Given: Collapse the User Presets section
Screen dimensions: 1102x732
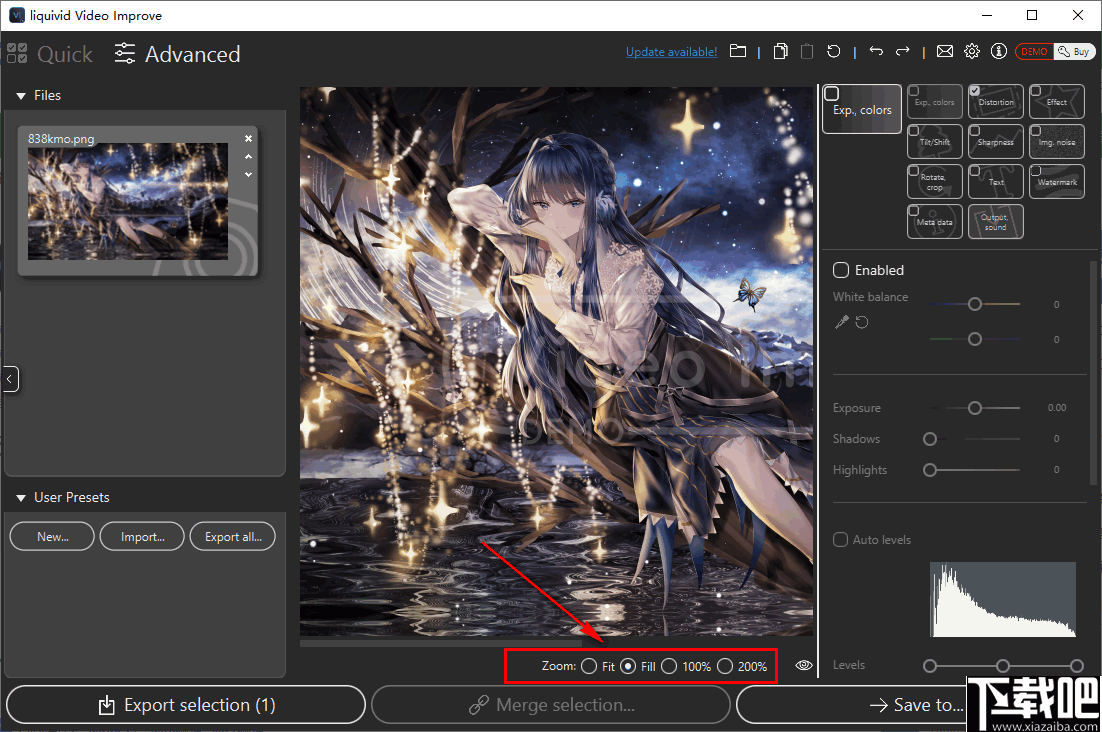Looking at the screenshot, I should 22,497.
